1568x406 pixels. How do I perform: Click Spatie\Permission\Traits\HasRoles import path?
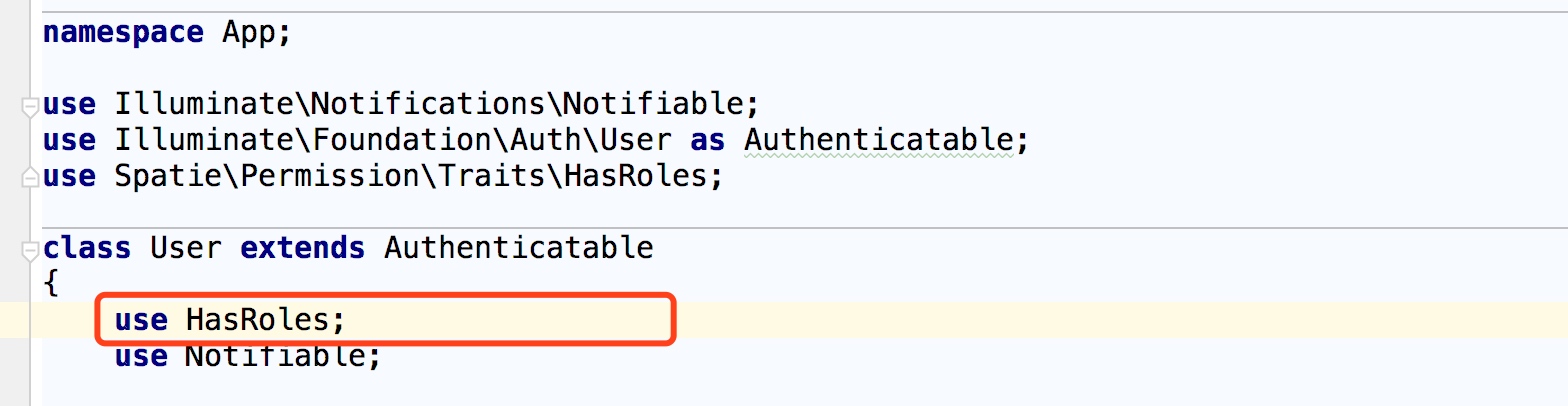click(411, 176)
